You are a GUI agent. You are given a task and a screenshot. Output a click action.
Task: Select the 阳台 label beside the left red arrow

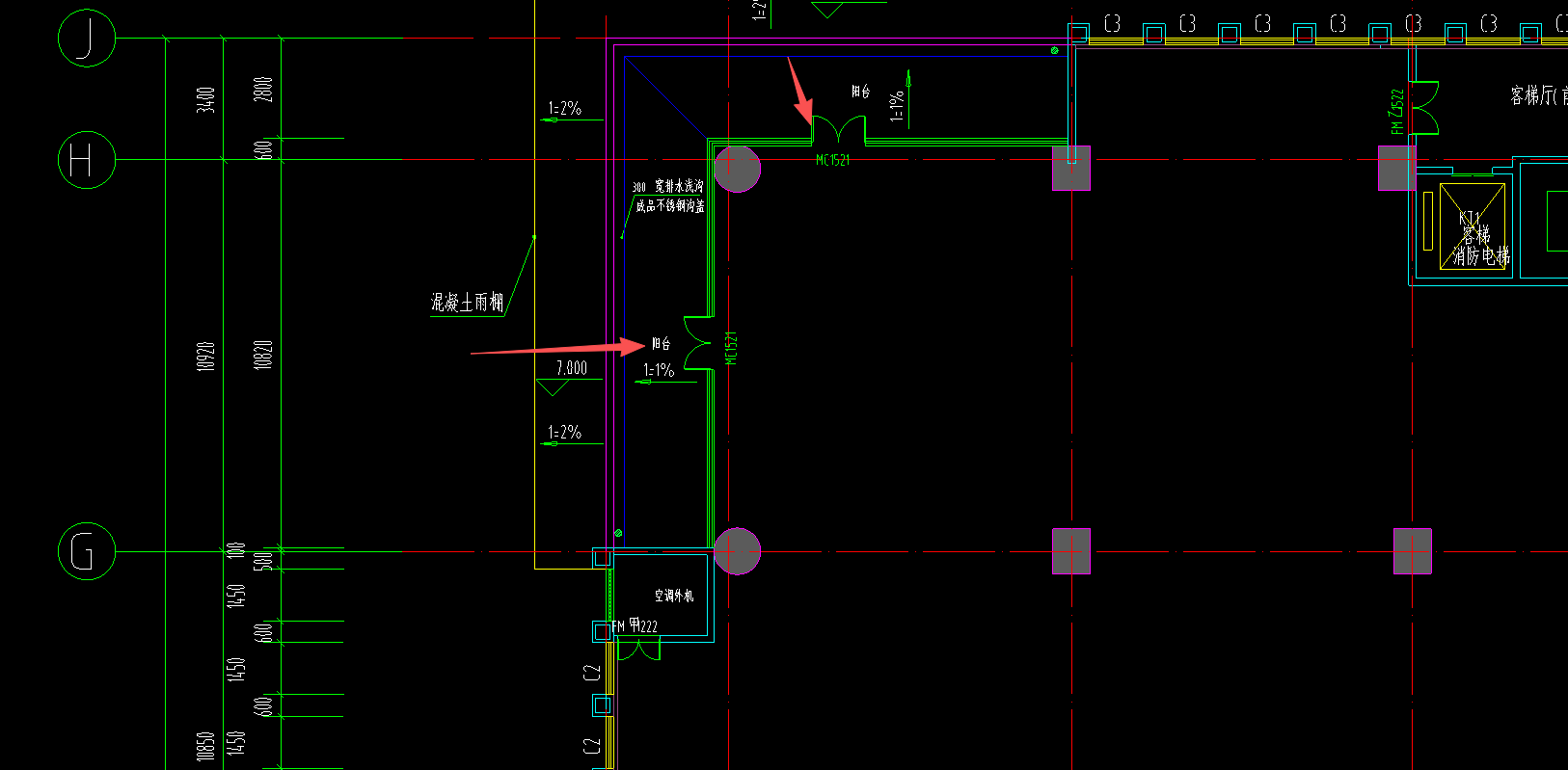pos(662,343)
